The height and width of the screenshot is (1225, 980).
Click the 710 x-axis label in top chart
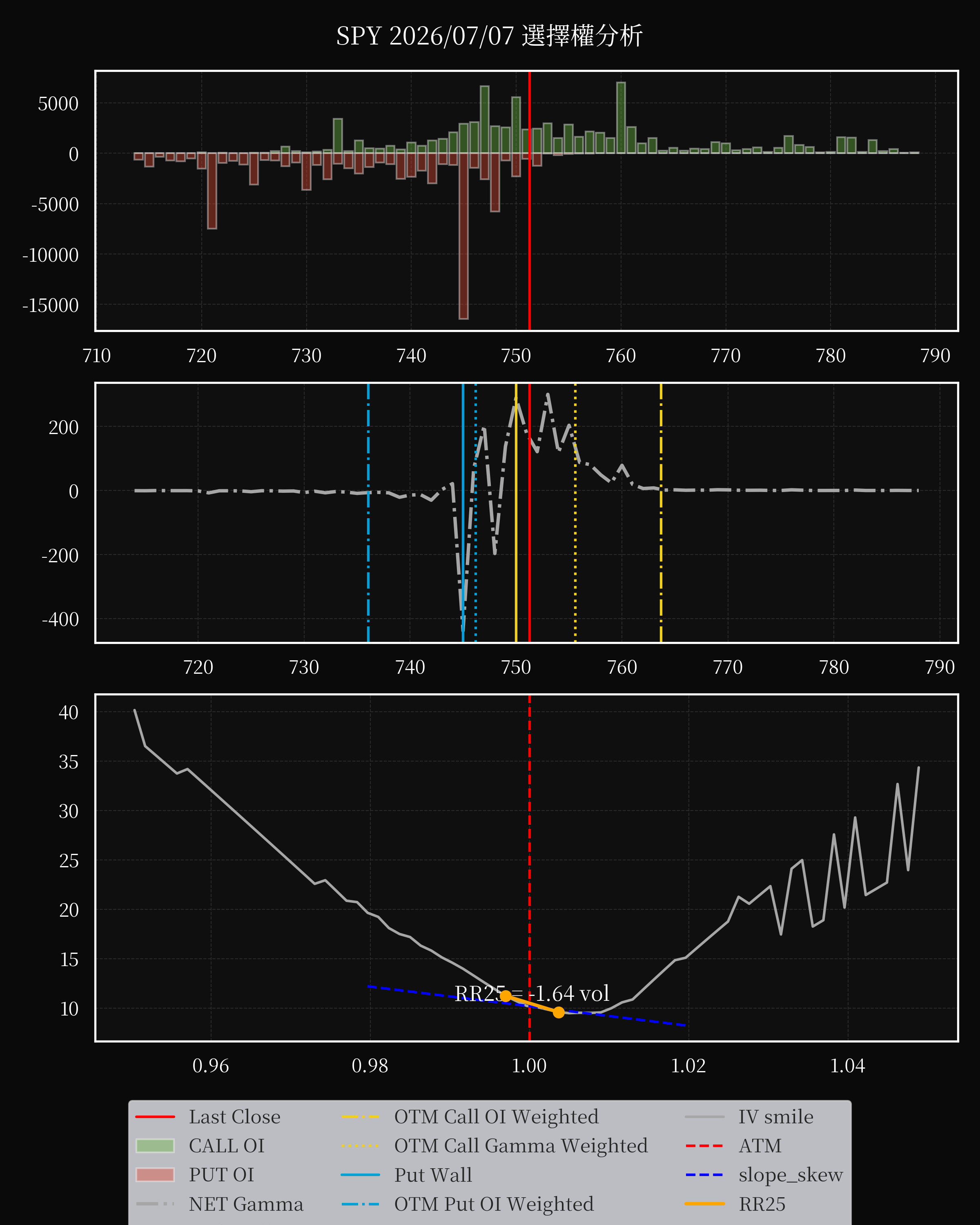97,356
